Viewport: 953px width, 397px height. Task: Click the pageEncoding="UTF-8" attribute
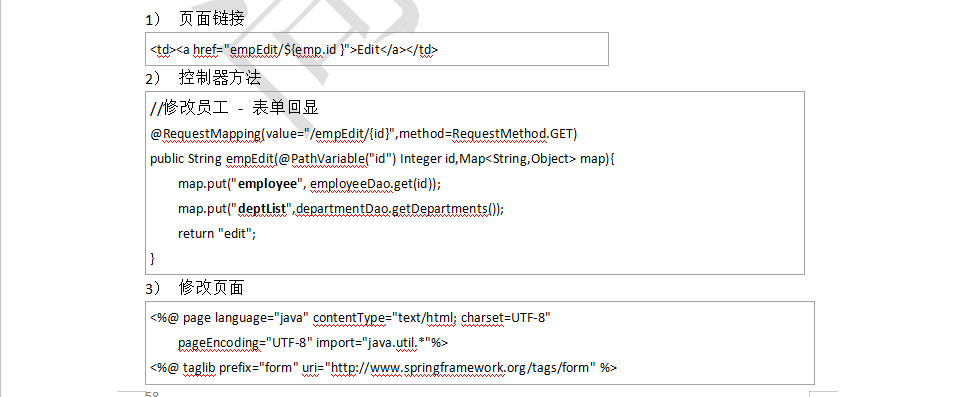pyautogui.click(x=245, y=343)
